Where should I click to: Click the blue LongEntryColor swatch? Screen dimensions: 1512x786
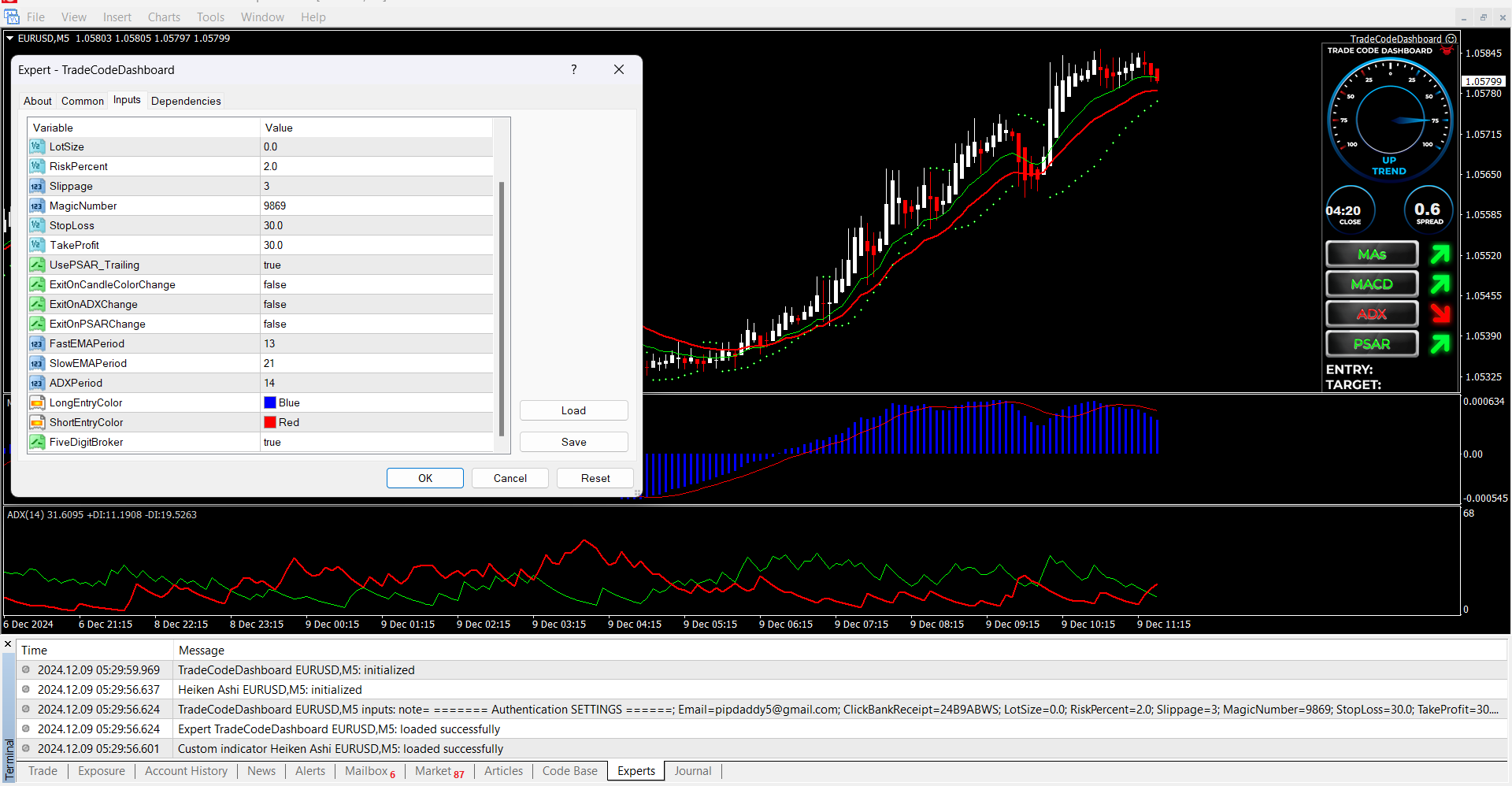pos(270,402)
